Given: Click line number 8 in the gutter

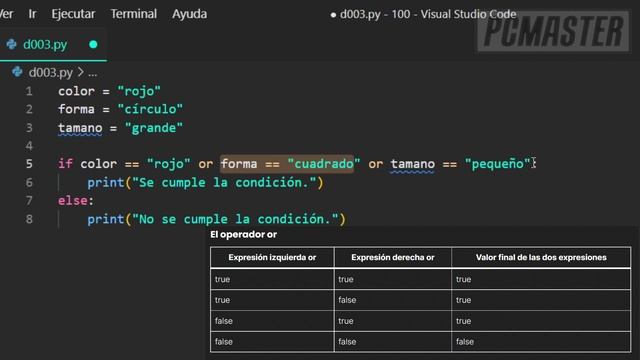Looking at the screenshot, I should click(29, 219).
